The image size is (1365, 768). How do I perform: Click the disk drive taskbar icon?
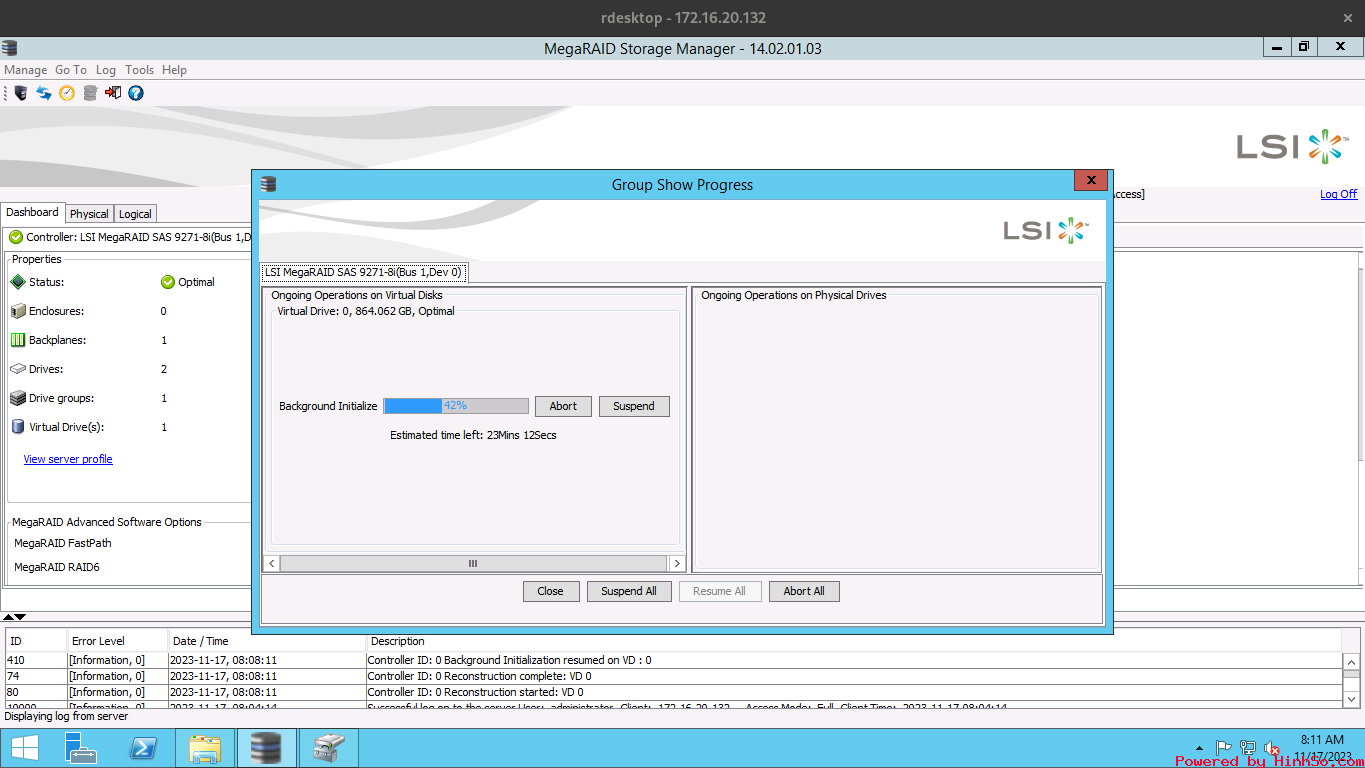click(x=329, y=748)
